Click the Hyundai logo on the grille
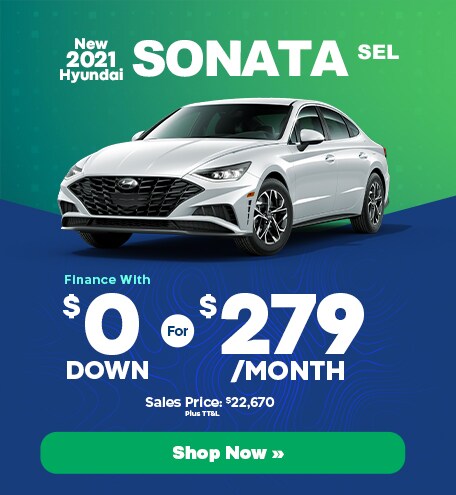Viewport: 456px width, 495px height. coord(128,183)
